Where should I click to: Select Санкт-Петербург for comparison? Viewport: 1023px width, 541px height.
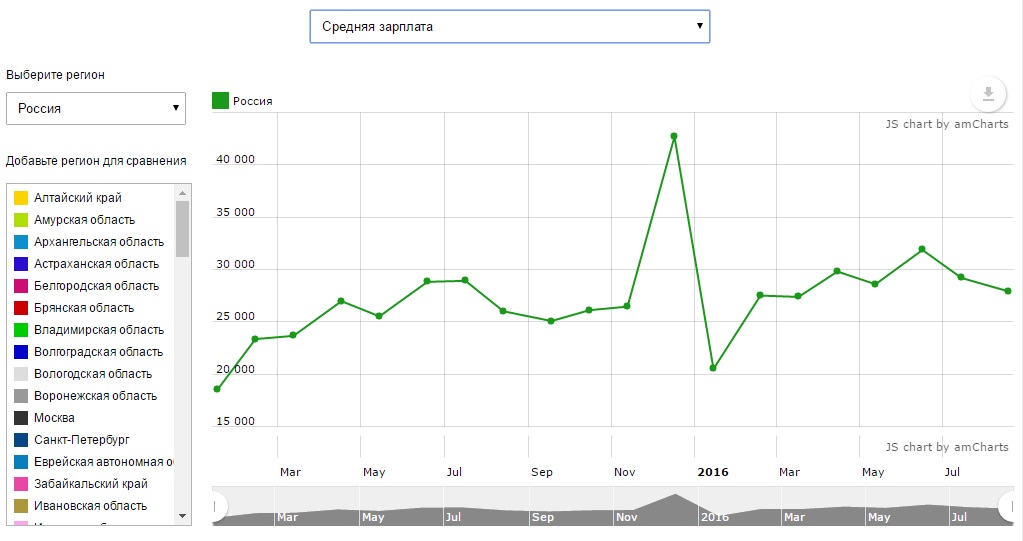[x=81, y=440]
